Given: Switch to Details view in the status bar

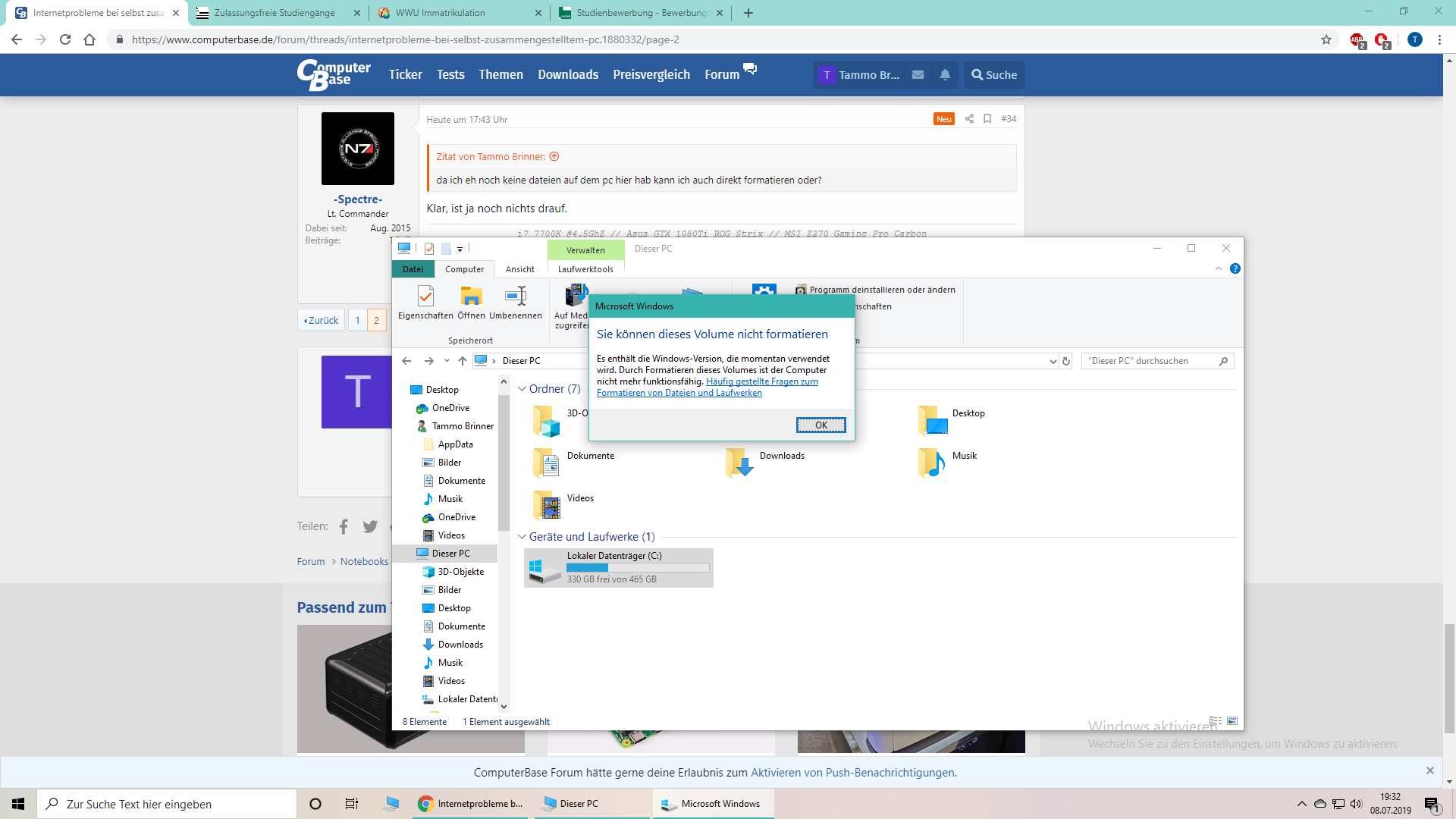Looking at the screenshot, I should pos(1216,720).
